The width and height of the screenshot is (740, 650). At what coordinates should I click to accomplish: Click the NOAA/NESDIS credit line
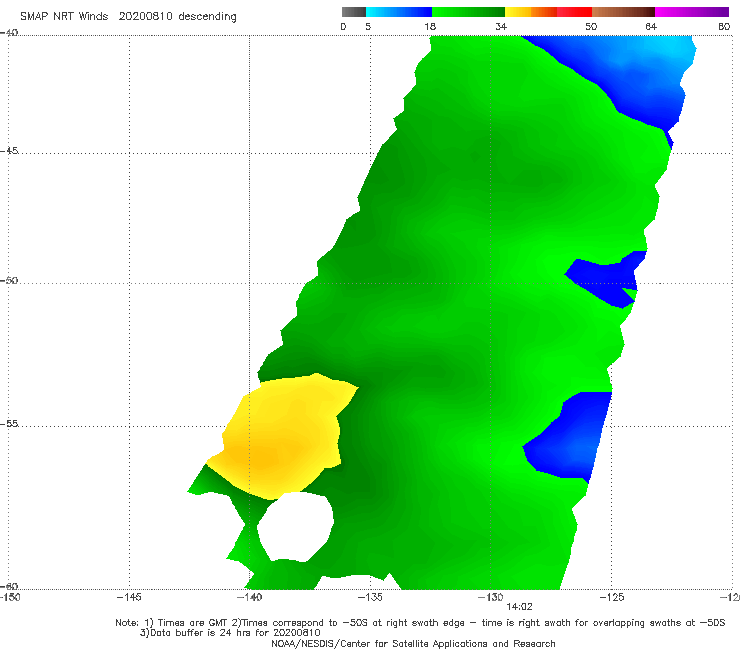pyautogui.click(x=413, y=644)
